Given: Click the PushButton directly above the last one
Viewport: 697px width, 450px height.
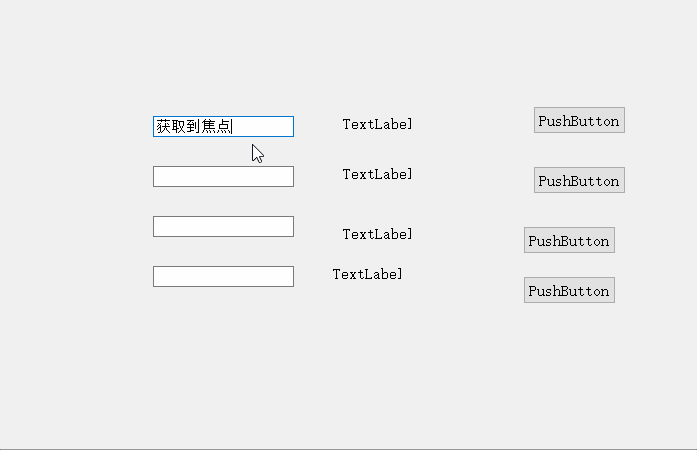Looking at the screenshot, I should (568, 240).
